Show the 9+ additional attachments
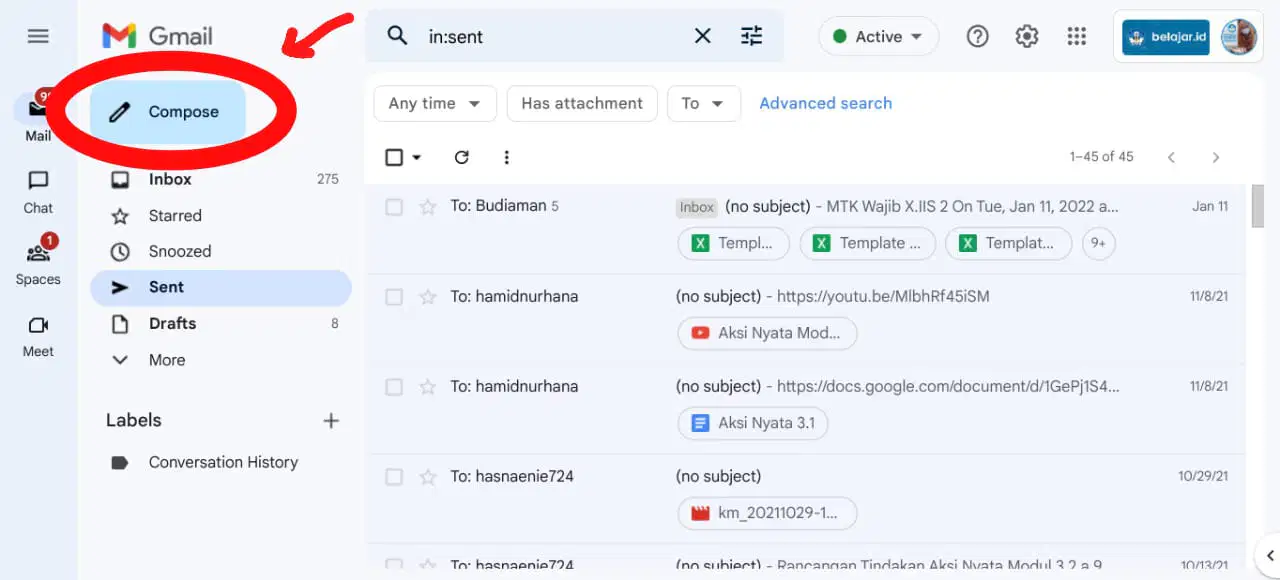This screenshot has height=580, width=1280. 1099,243
